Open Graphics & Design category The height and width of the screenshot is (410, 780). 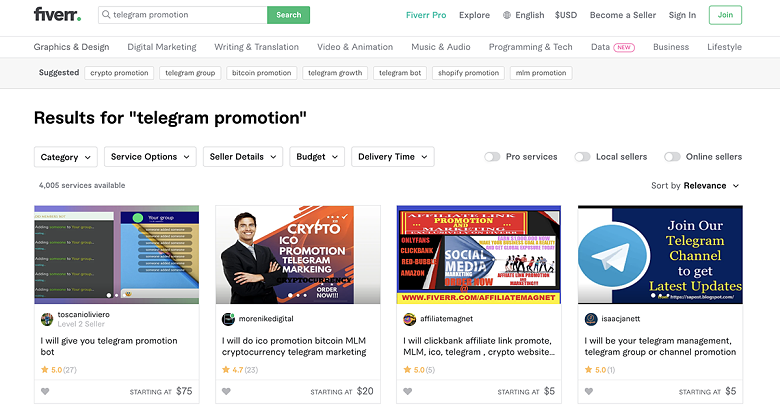pyautogui.click(x=72, y=47)
